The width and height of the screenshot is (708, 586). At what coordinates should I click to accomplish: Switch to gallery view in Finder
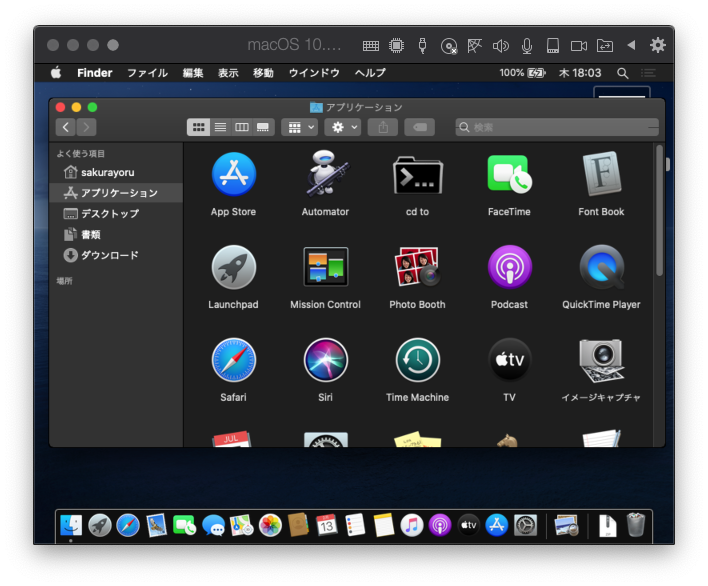(x=263, y=127)
